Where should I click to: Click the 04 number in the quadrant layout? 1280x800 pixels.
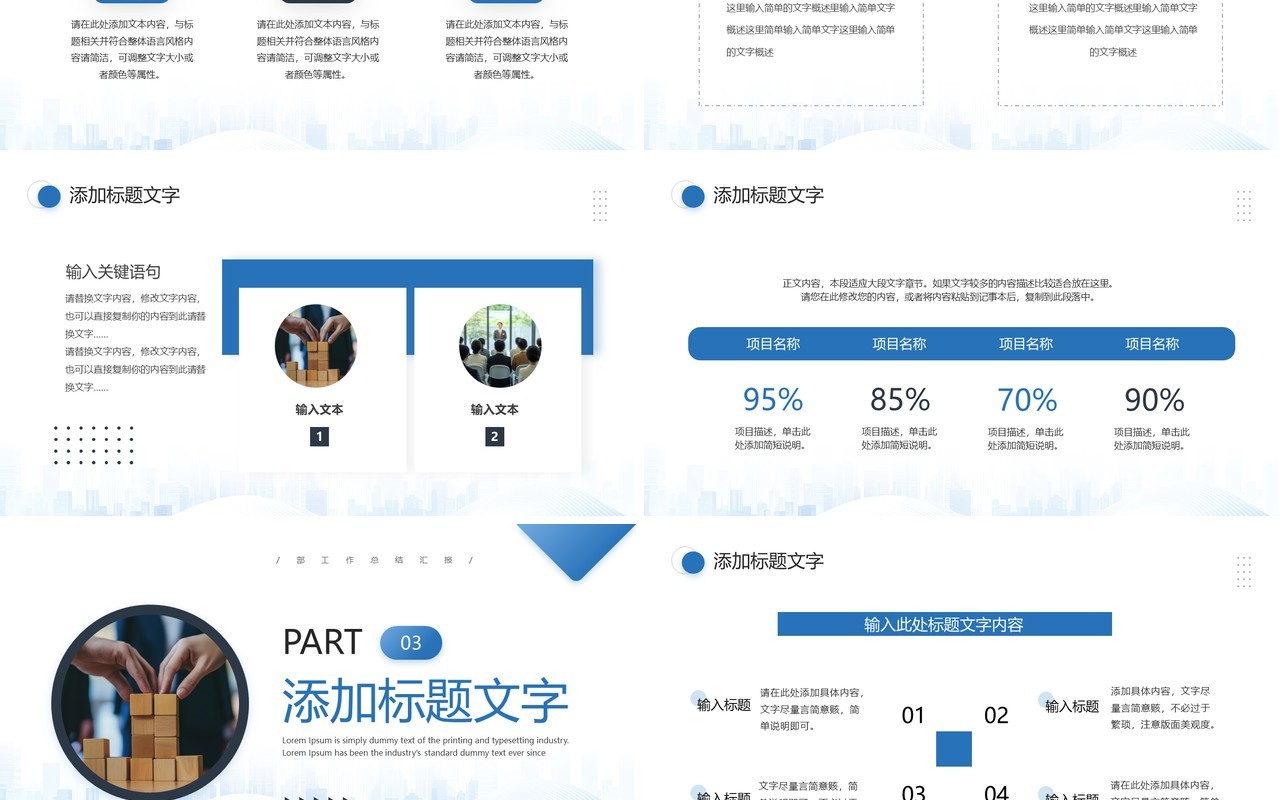point(996,792)
